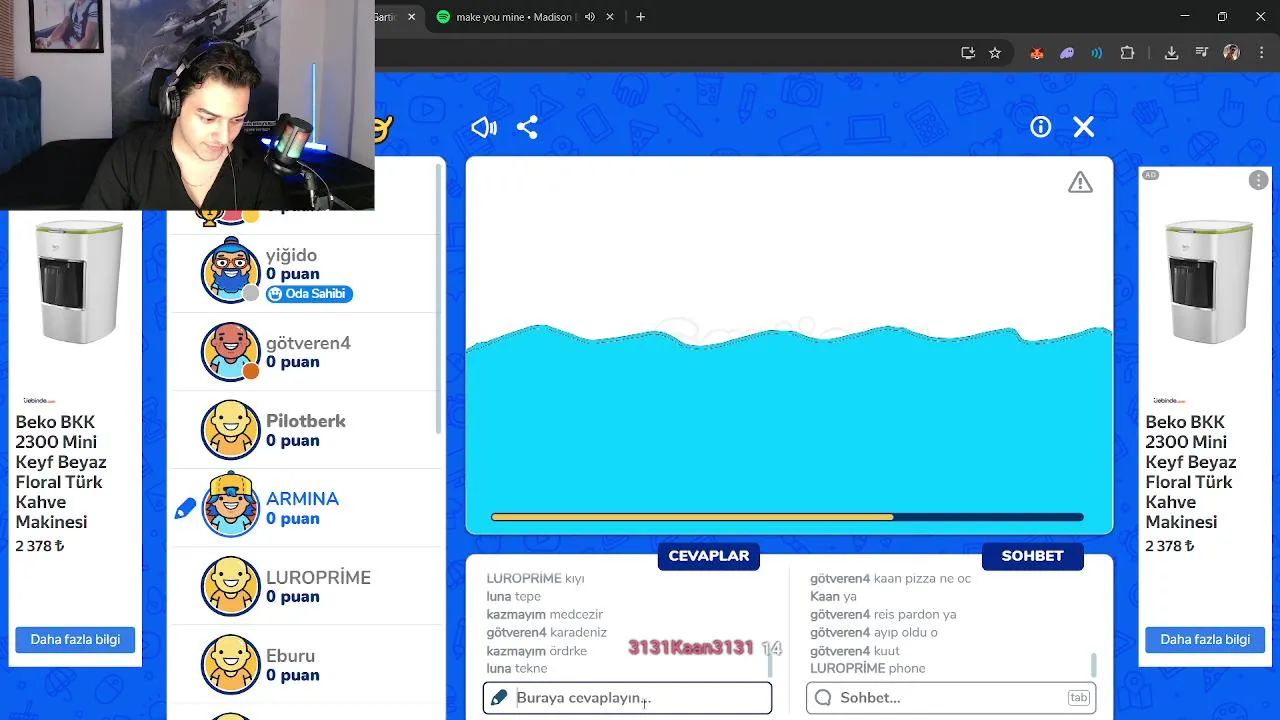Click the round timer progress bar
This screenshot has height=720, width=1280.
787,517
